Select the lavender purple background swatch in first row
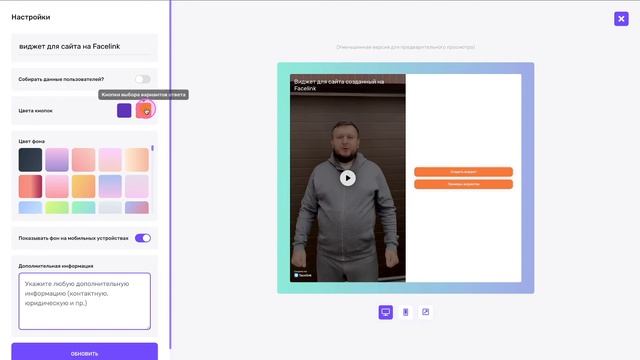The height and width of the screenshot is (360, 640). [57, 160]
